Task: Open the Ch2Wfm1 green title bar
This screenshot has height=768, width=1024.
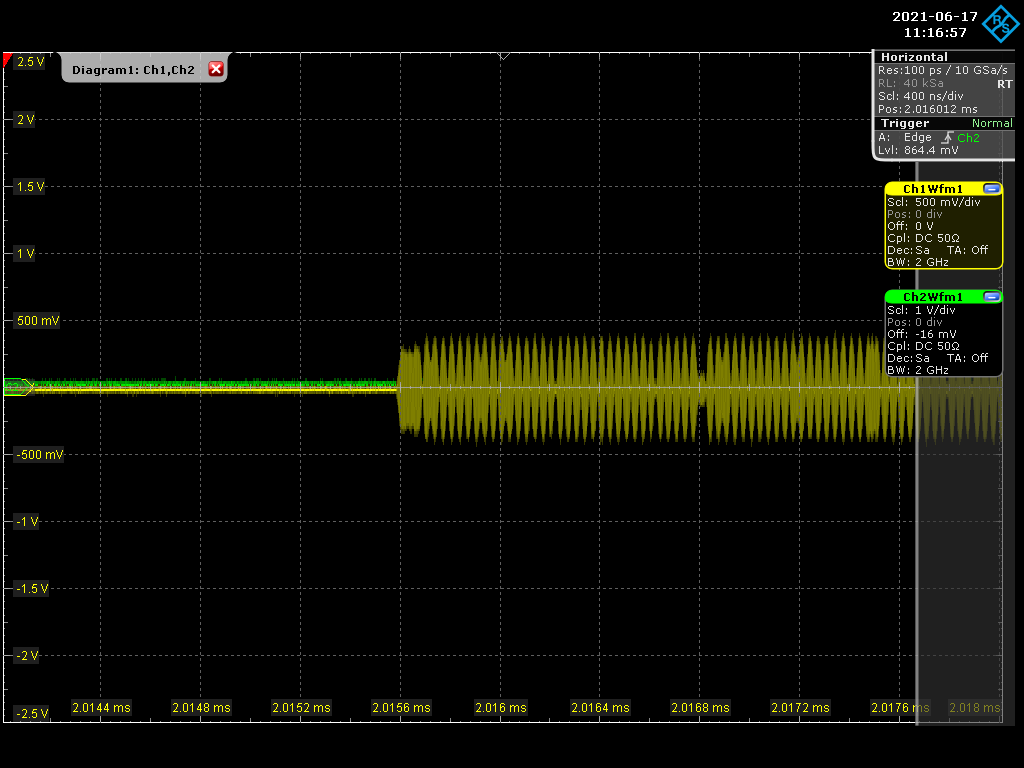Action: 932,297
